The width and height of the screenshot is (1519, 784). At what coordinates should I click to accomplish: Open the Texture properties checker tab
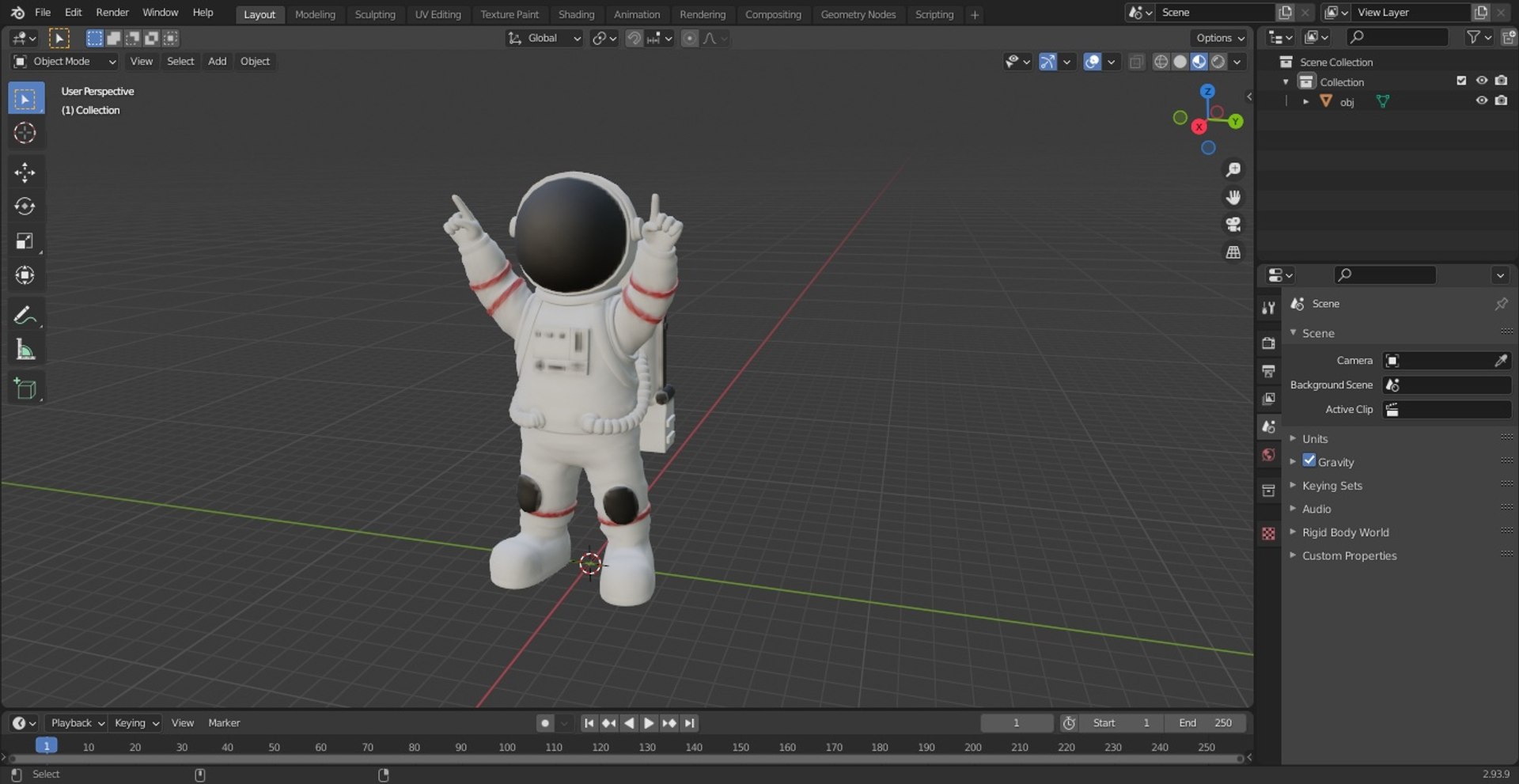(1269, 534)
